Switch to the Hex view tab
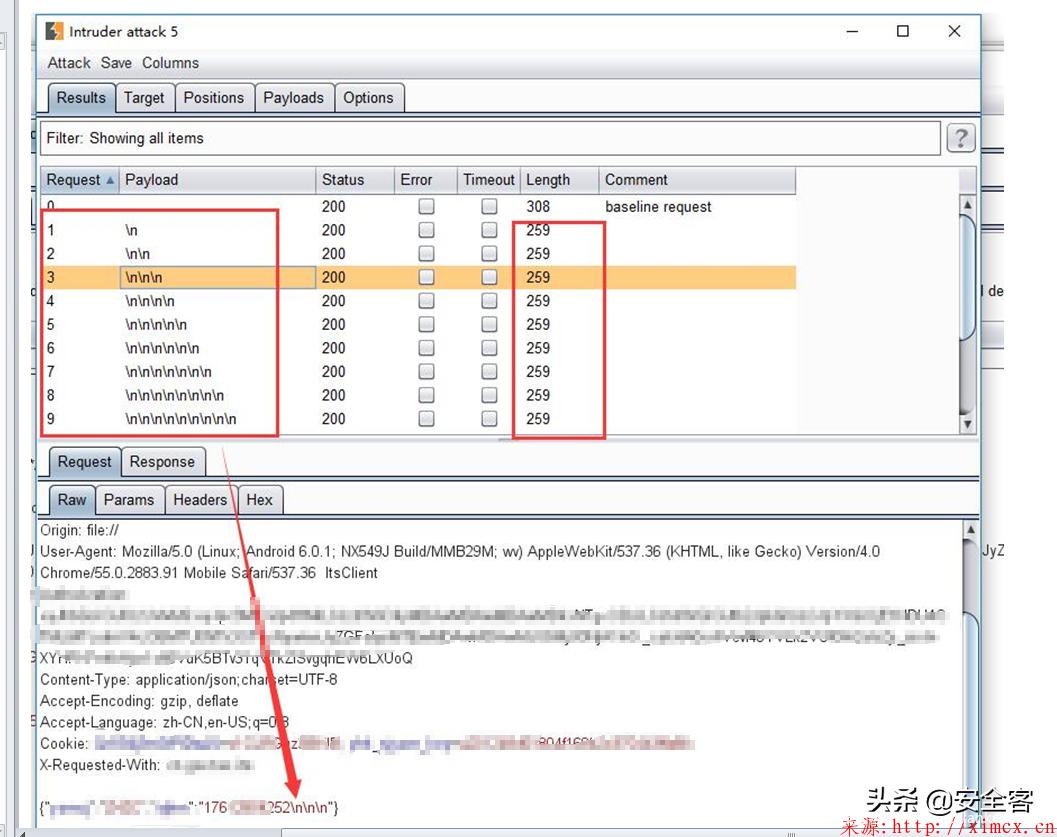 click(260, 500)
